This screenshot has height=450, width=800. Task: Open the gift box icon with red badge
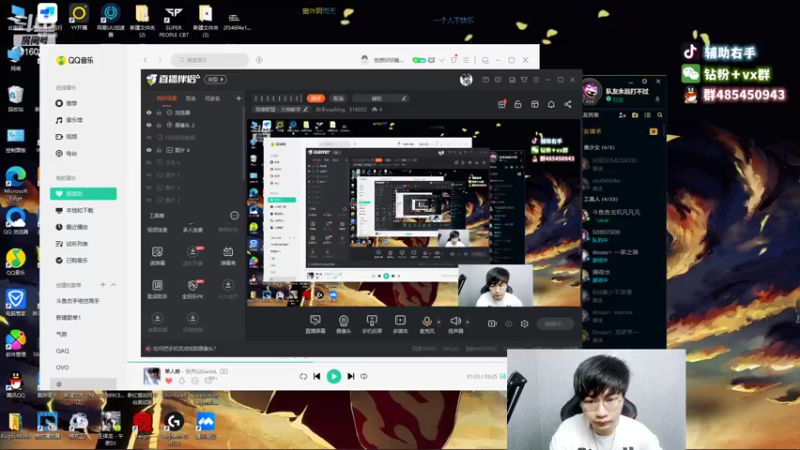tap(502, 104)
